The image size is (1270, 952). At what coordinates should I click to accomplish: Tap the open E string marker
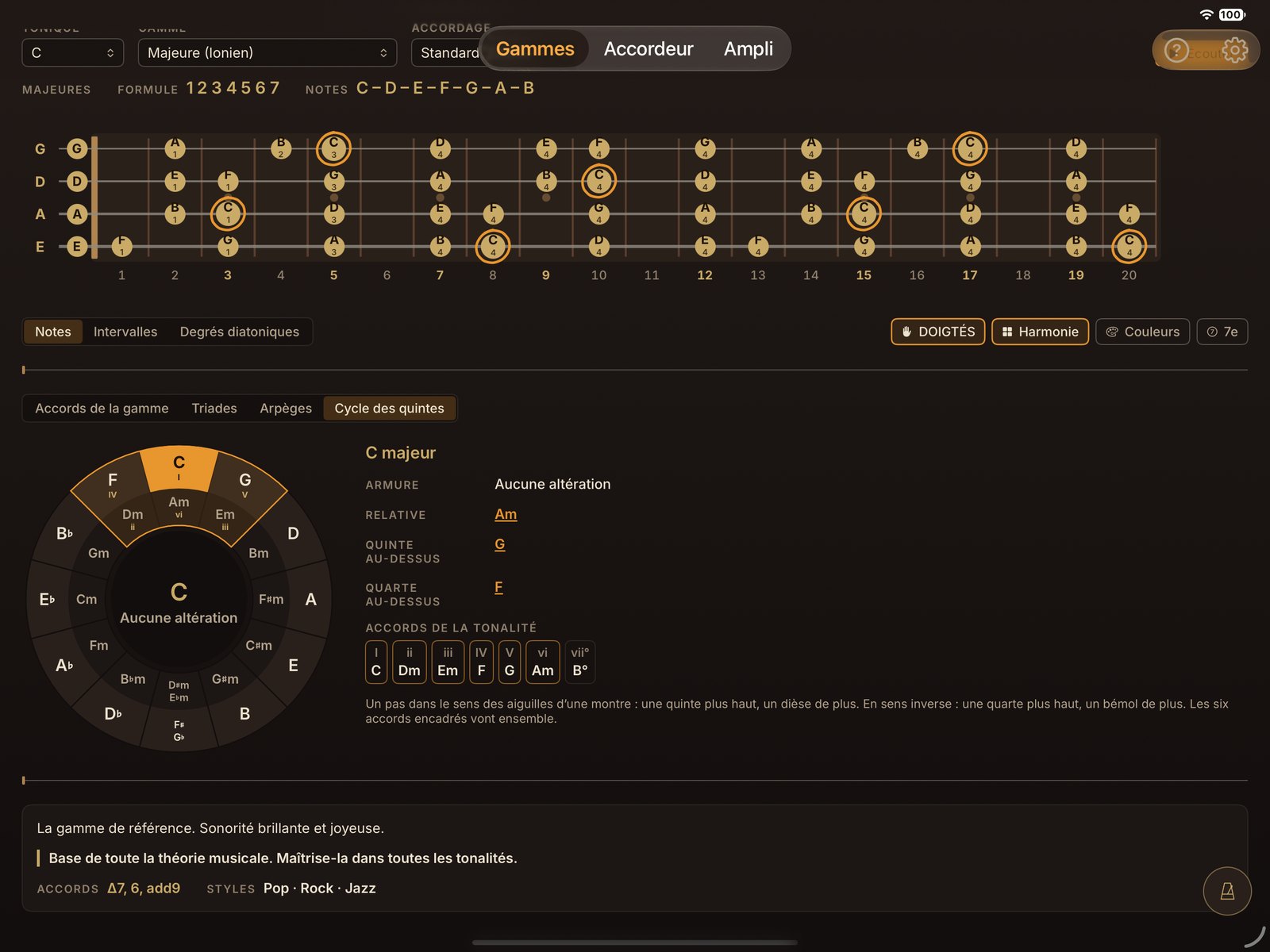pos(77,246)
